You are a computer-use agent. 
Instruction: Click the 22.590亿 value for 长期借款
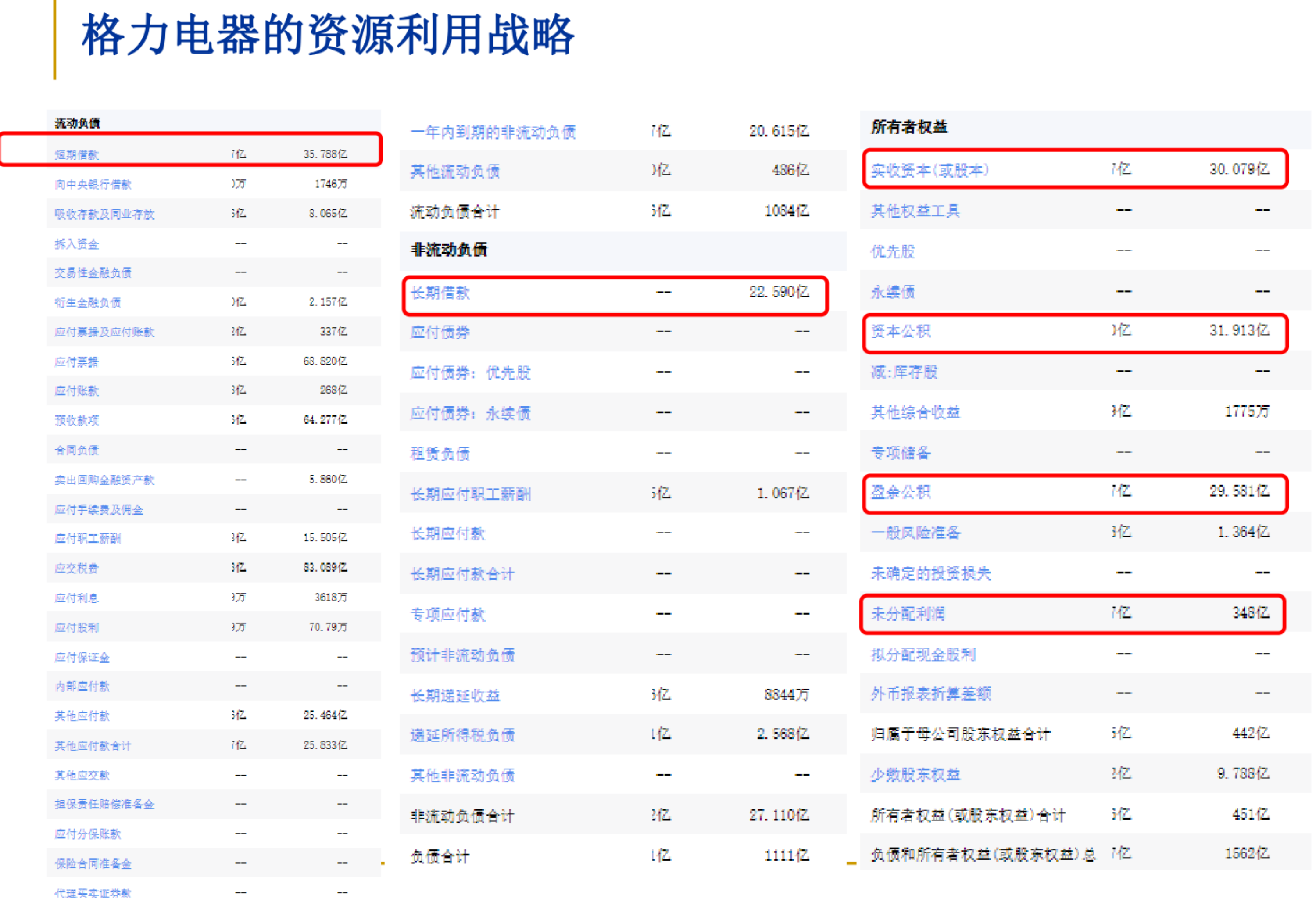779,292
